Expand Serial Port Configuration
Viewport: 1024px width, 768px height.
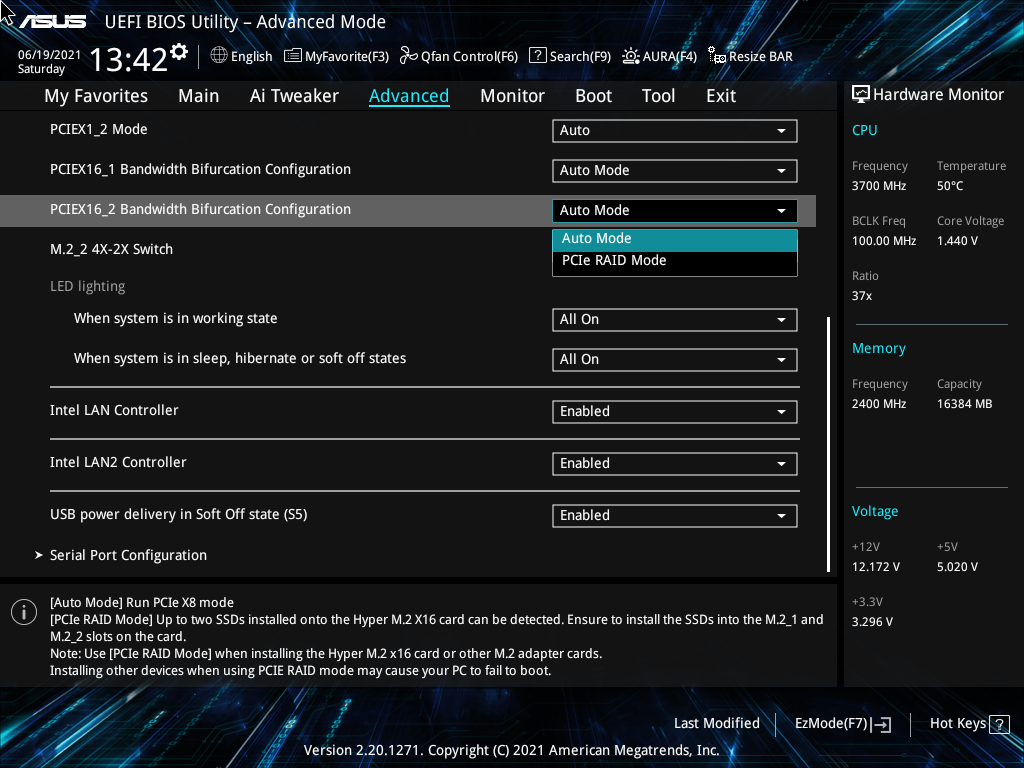(128, 555)
